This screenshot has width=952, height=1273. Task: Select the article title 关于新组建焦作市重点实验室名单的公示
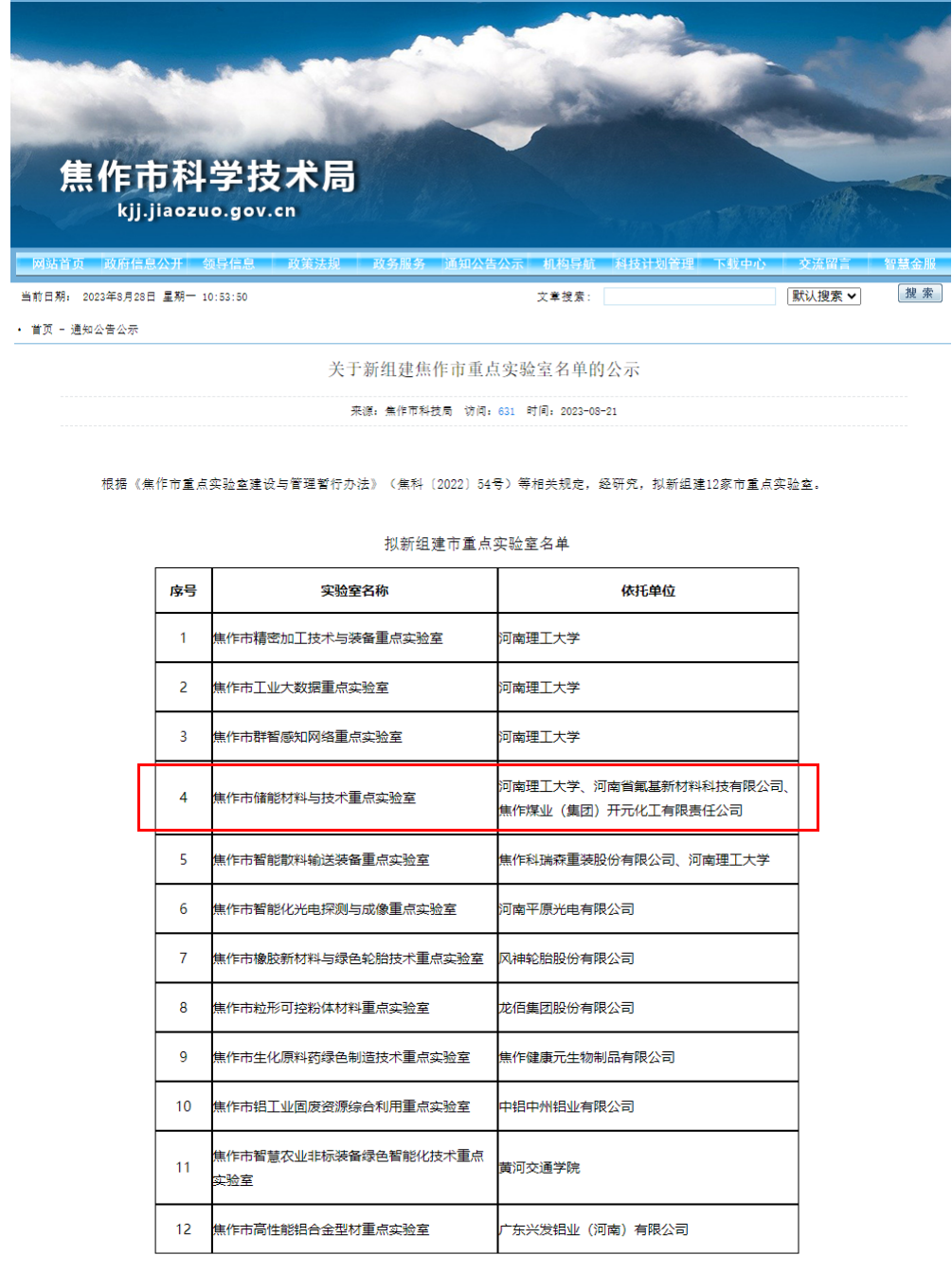click(x=484, y=369)
